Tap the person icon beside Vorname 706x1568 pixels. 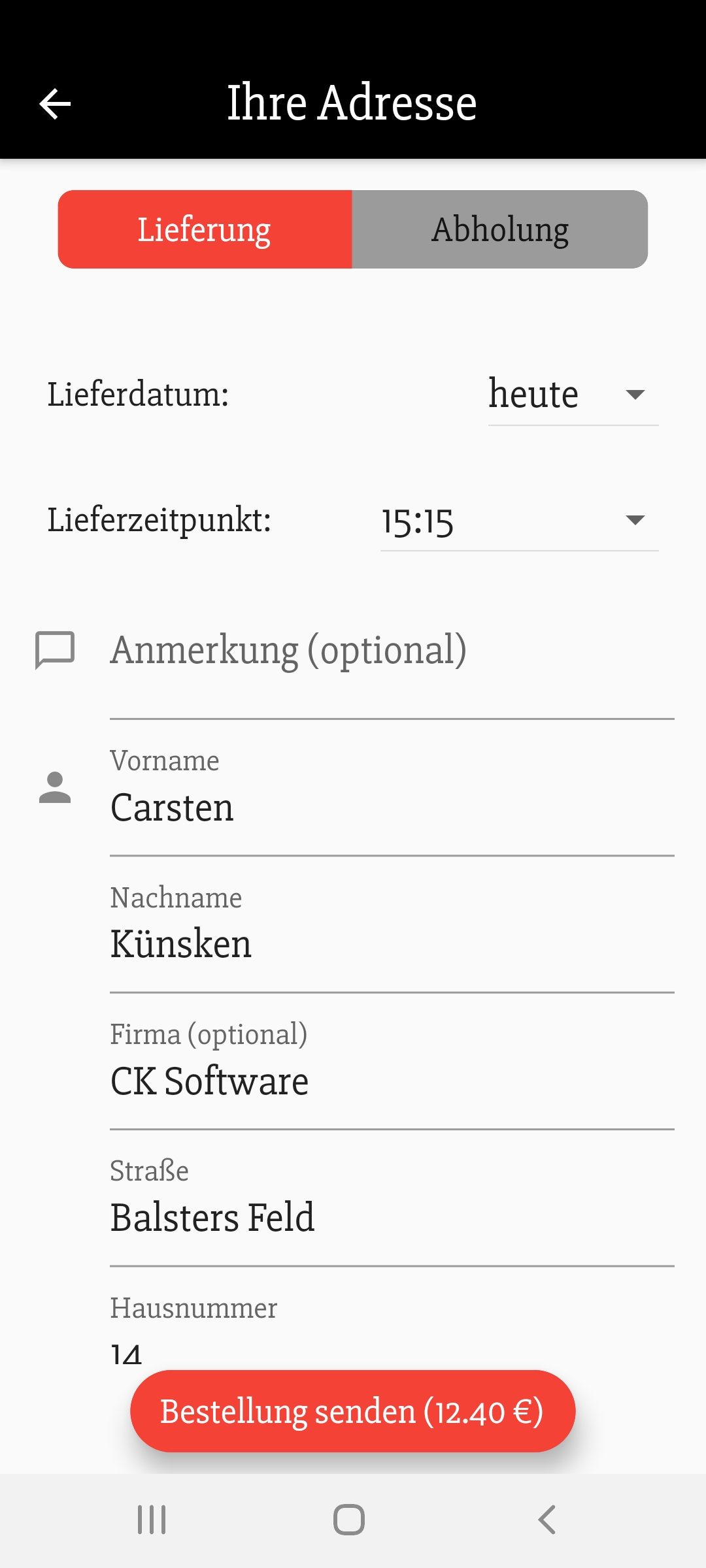pyautogui.click(x=55, y=787)
